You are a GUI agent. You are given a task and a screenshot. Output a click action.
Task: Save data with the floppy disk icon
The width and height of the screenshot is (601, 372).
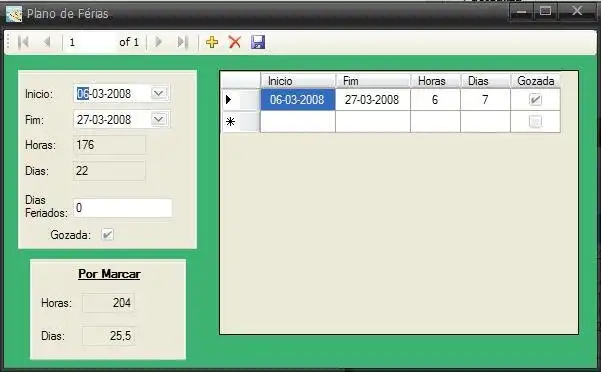[258, 42]
